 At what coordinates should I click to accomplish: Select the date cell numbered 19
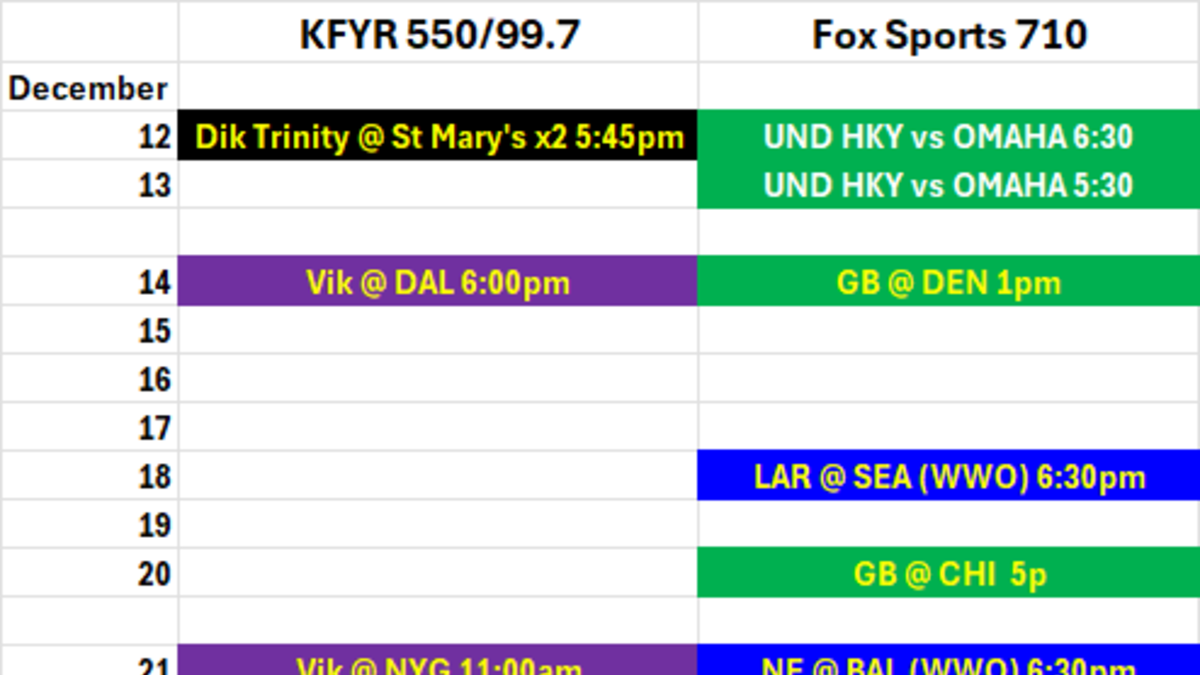(x=89, y=525)
